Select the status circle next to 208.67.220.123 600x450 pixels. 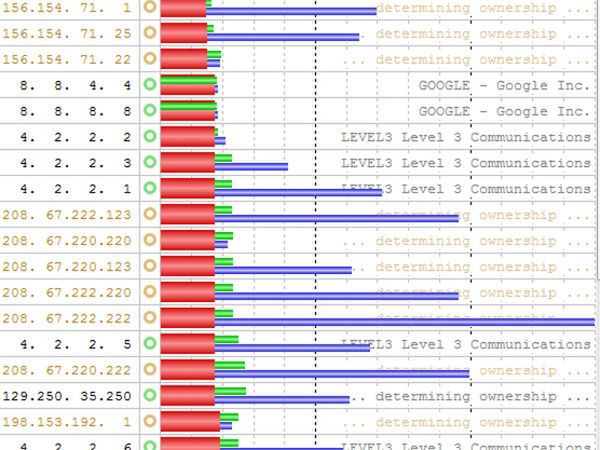pos(150,266)
